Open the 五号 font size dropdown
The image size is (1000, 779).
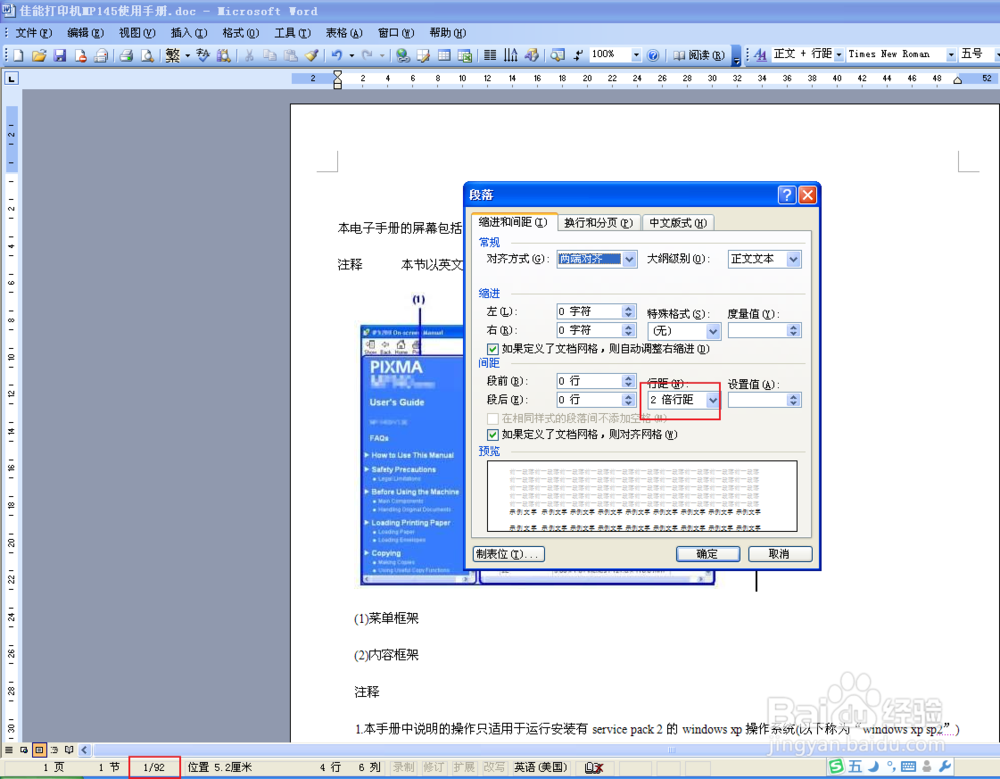tap(997, 56)
